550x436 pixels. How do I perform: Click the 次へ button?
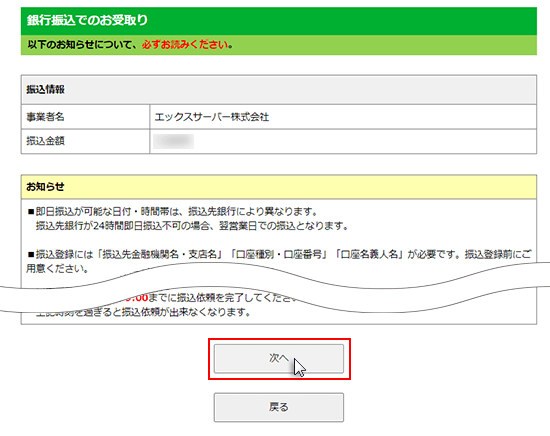tap(279, 358)
